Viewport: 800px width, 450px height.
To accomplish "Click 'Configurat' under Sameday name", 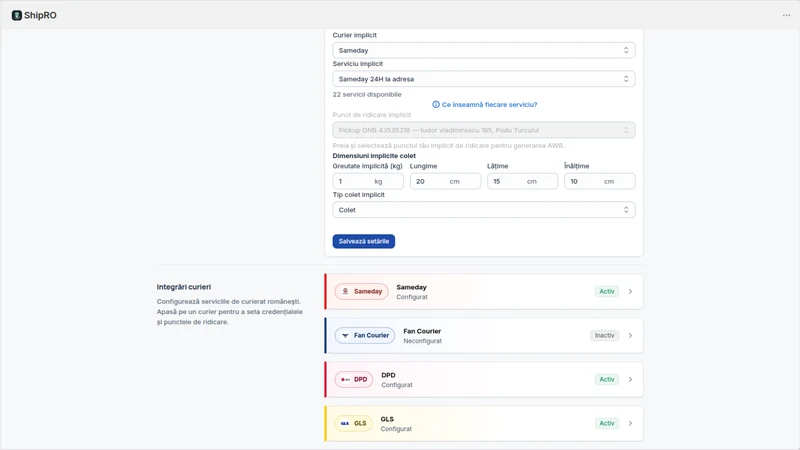I will [412, 297].
